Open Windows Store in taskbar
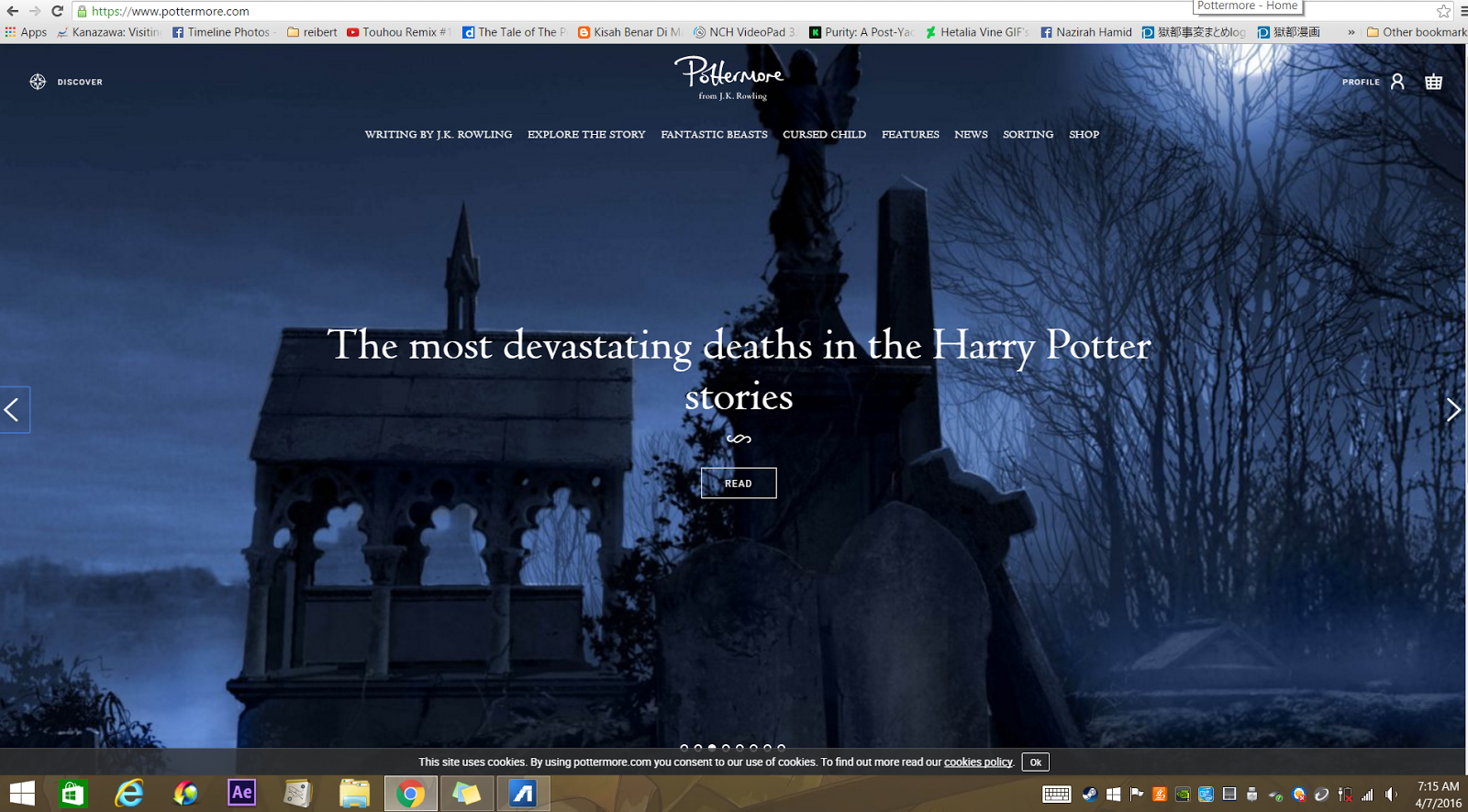The width and height of the screenshot is (1468, 812). (x=72, y=794)
